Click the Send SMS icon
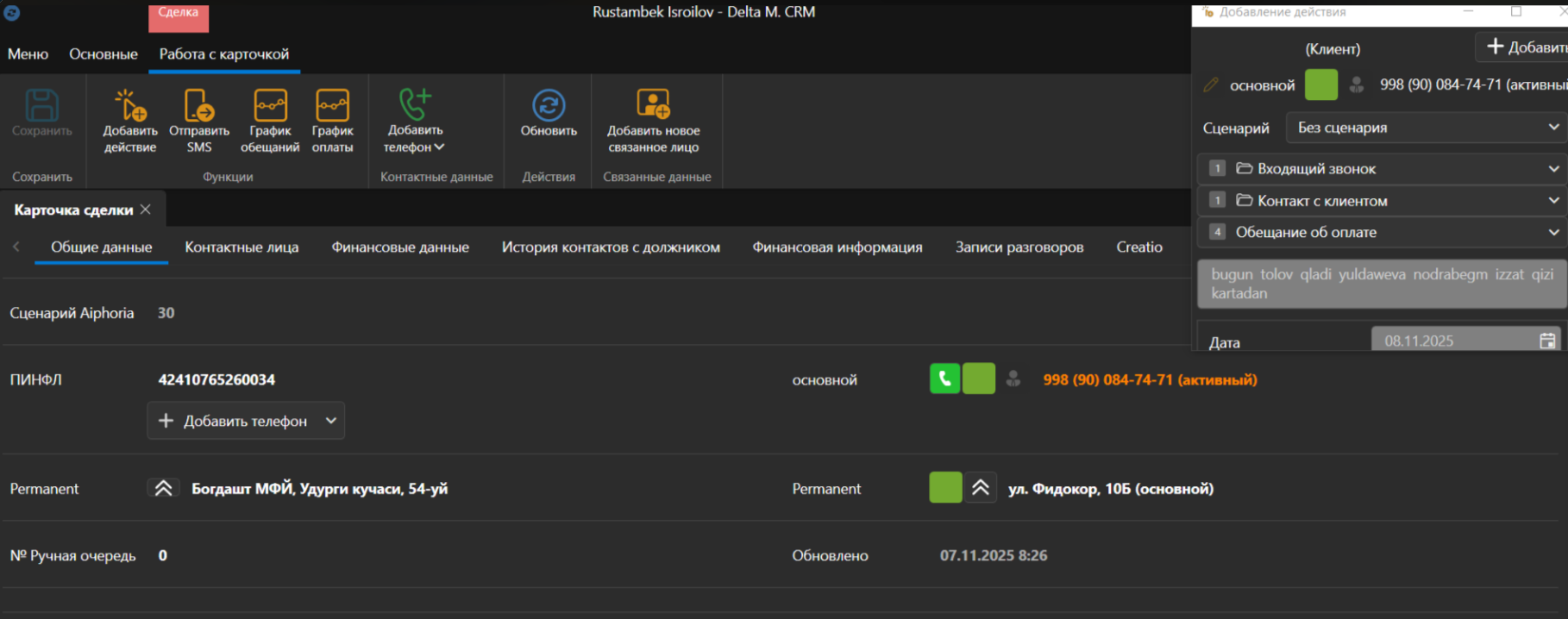 (198, 106)
